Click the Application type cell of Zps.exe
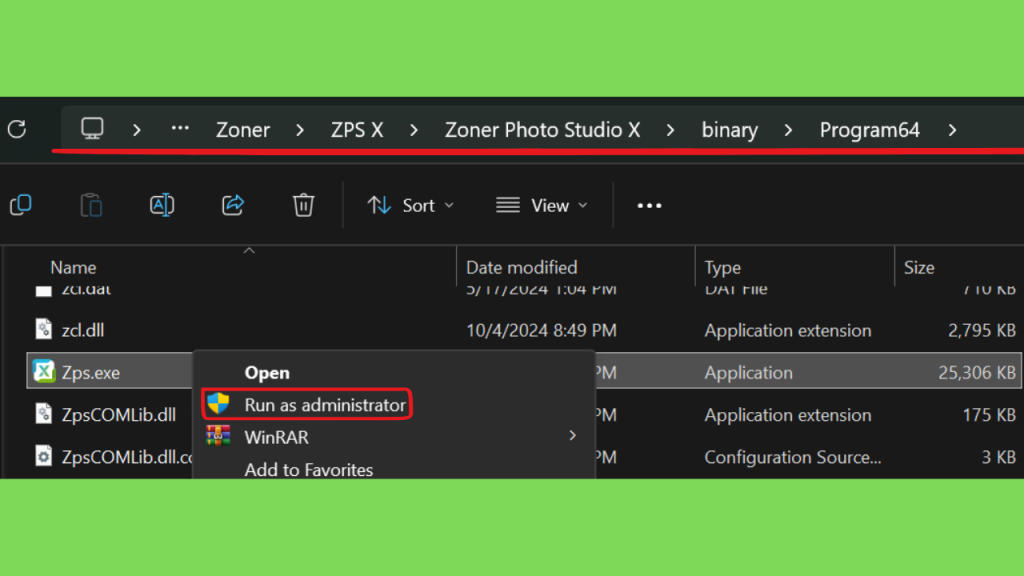This screenshot has width=1024, height=576. (x=748, y=373)
